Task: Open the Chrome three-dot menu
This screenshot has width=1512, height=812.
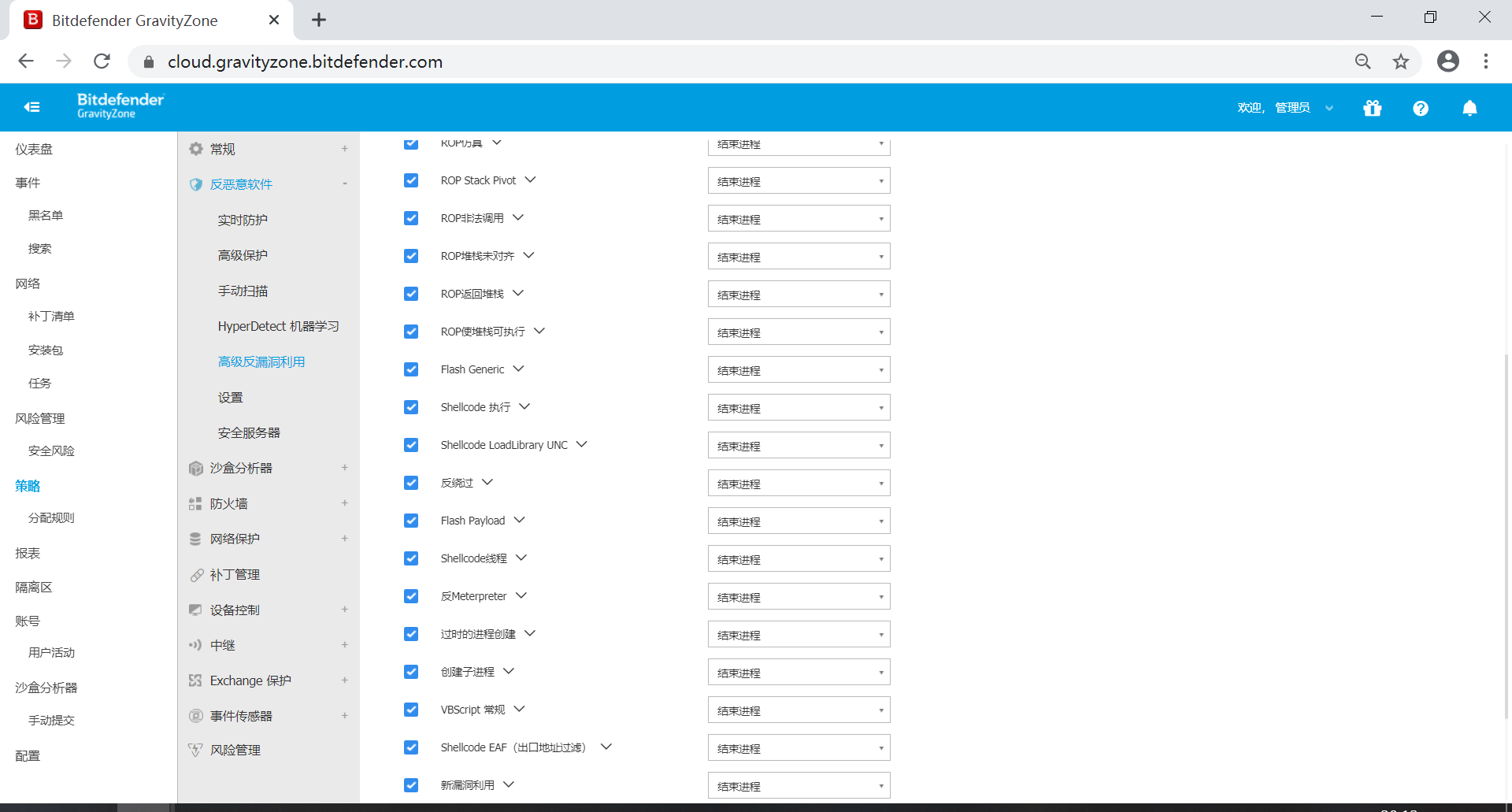Action: click(1486, 61)
